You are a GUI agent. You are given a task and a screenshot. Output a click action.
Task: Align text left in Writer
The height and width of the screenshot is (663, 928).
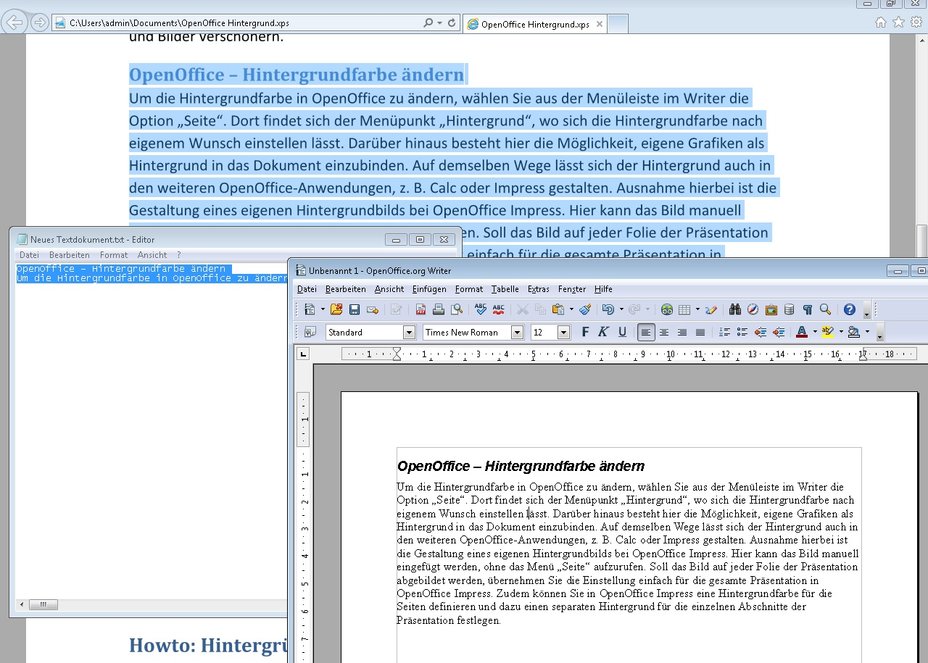click(646, 332)
